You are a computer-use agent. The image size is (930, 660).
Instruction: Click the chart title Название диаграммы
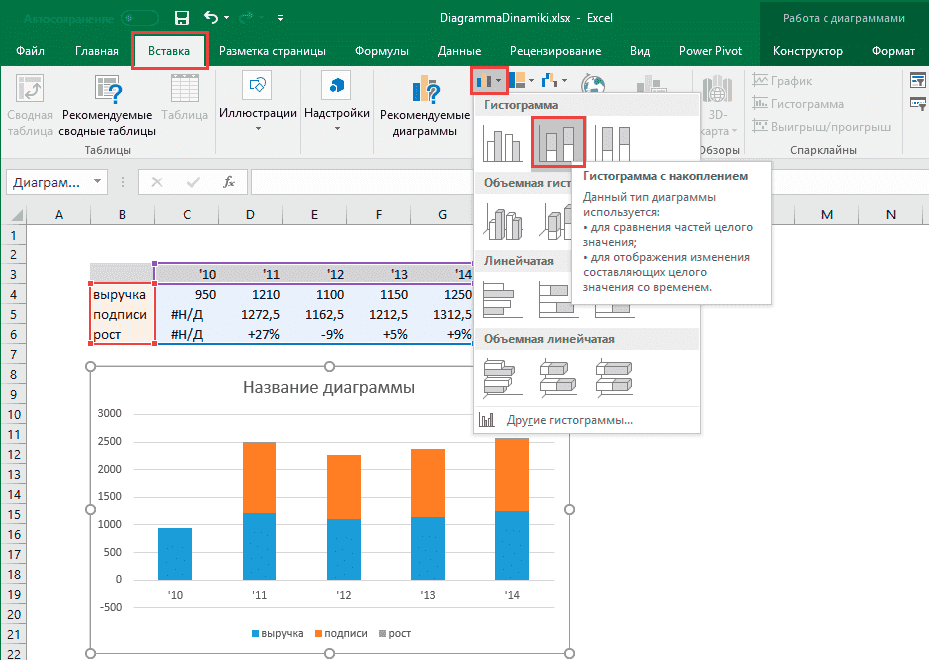329,387
